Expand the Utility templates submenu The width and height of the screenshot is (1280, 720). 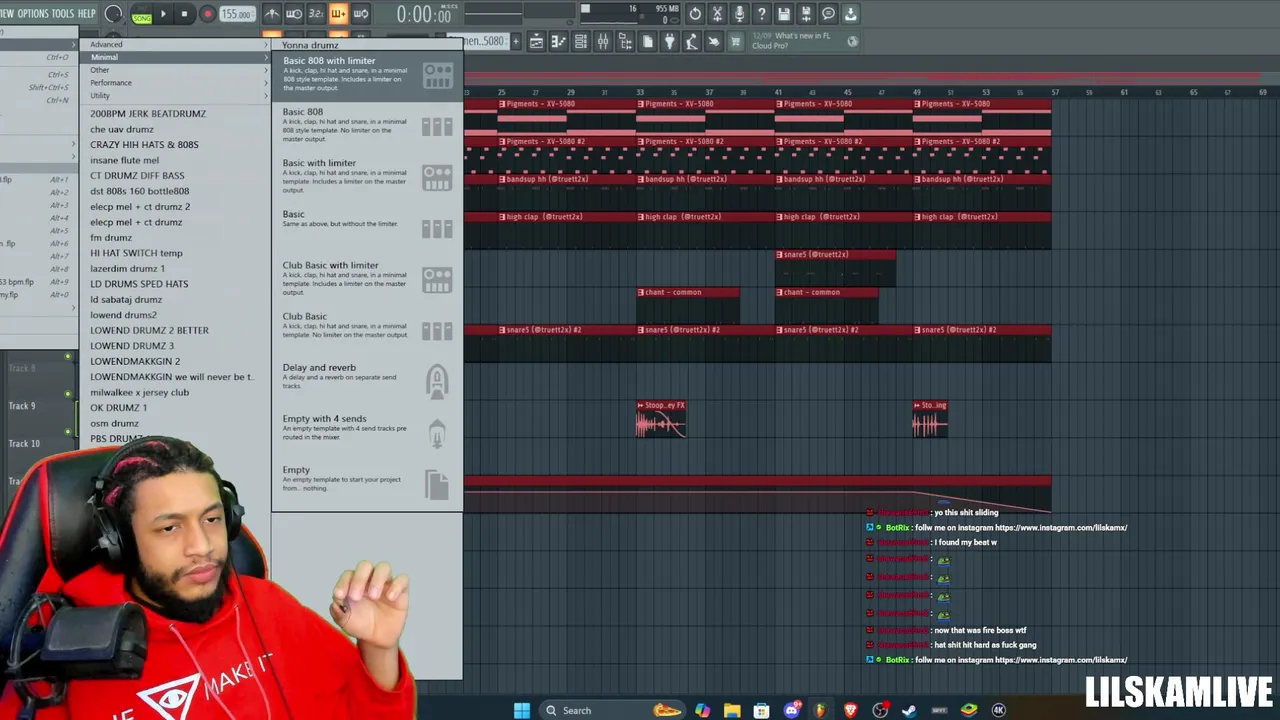(x=175, y=96)
